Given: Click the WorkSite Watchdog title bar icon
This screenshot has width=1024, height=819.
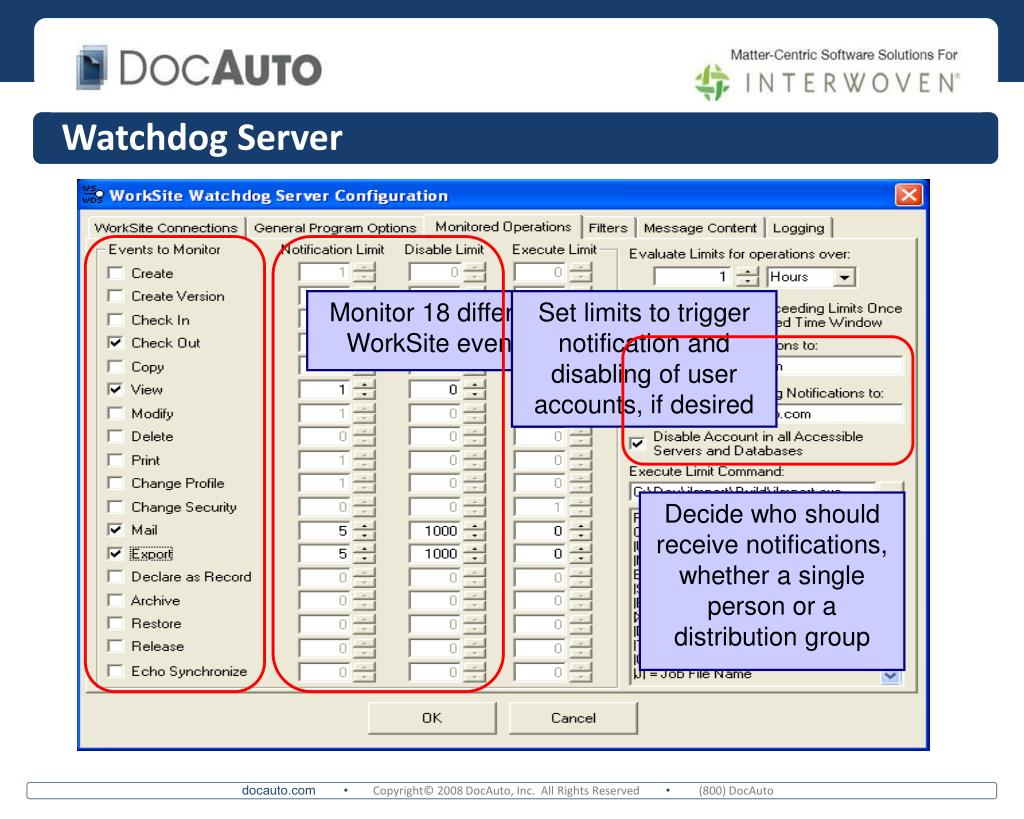Looking at the screenshot, I should pos(92,195).
